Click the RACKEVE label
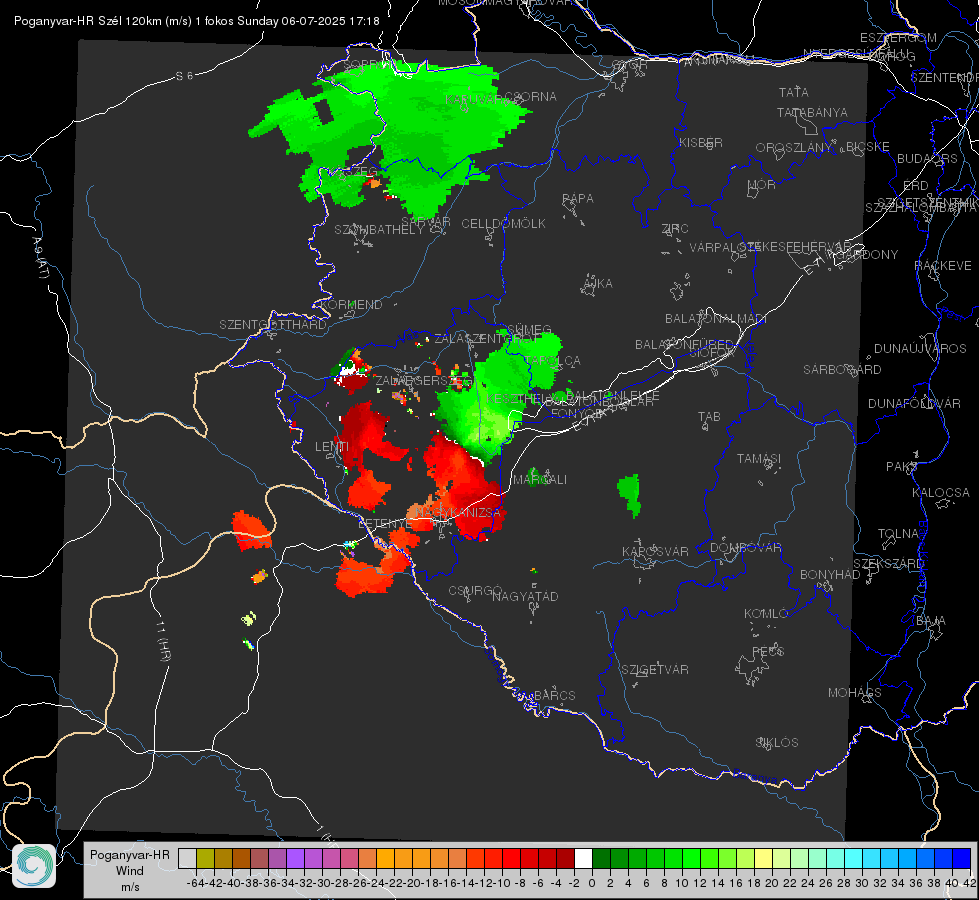The width and height of the screenshot is (979, 900). 943,265
